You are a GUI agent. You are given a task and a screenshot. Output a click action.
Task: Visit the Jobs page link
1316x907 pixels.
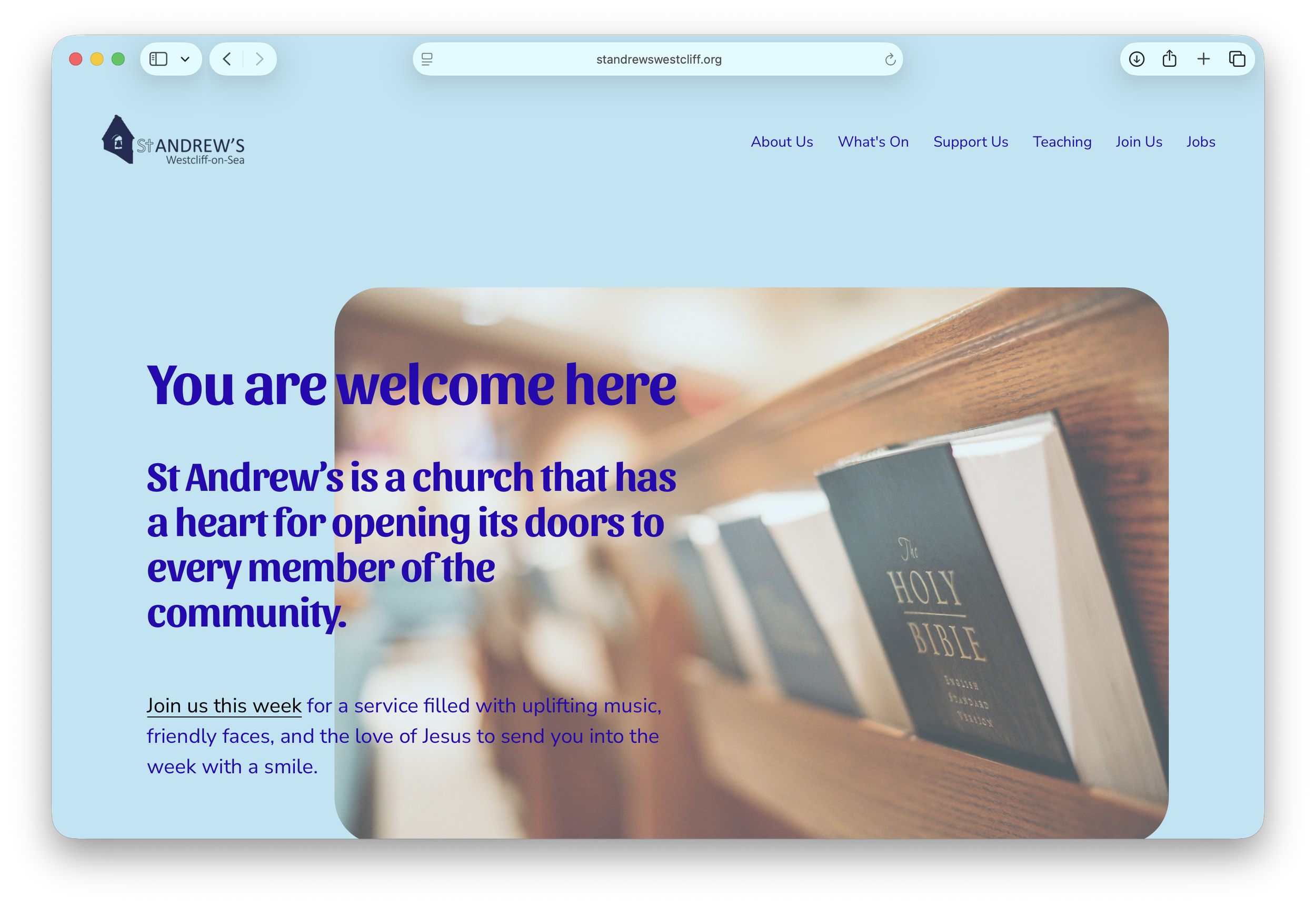click(x=1201, y=142)
